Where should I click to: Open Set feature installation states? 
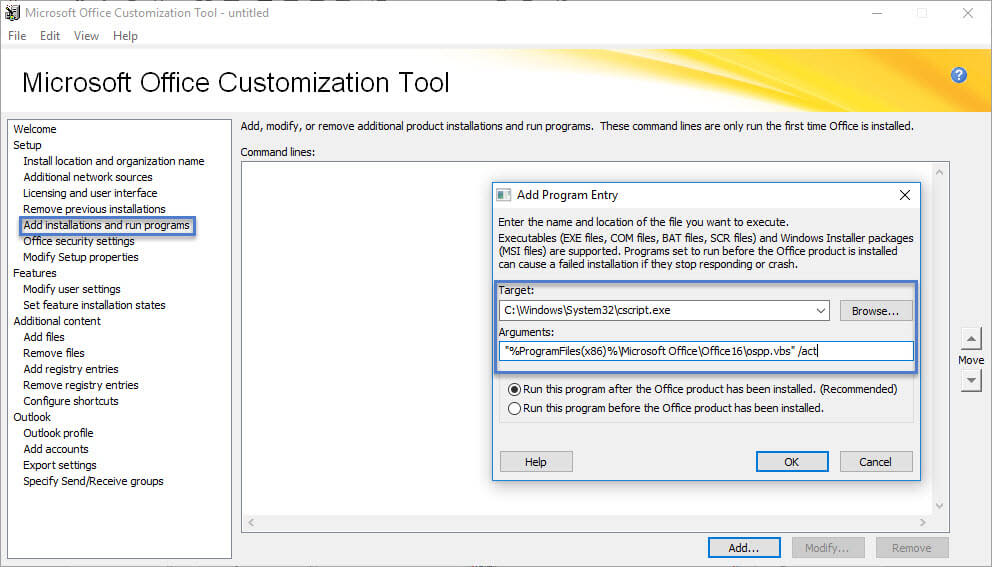(x=94, y=305)
